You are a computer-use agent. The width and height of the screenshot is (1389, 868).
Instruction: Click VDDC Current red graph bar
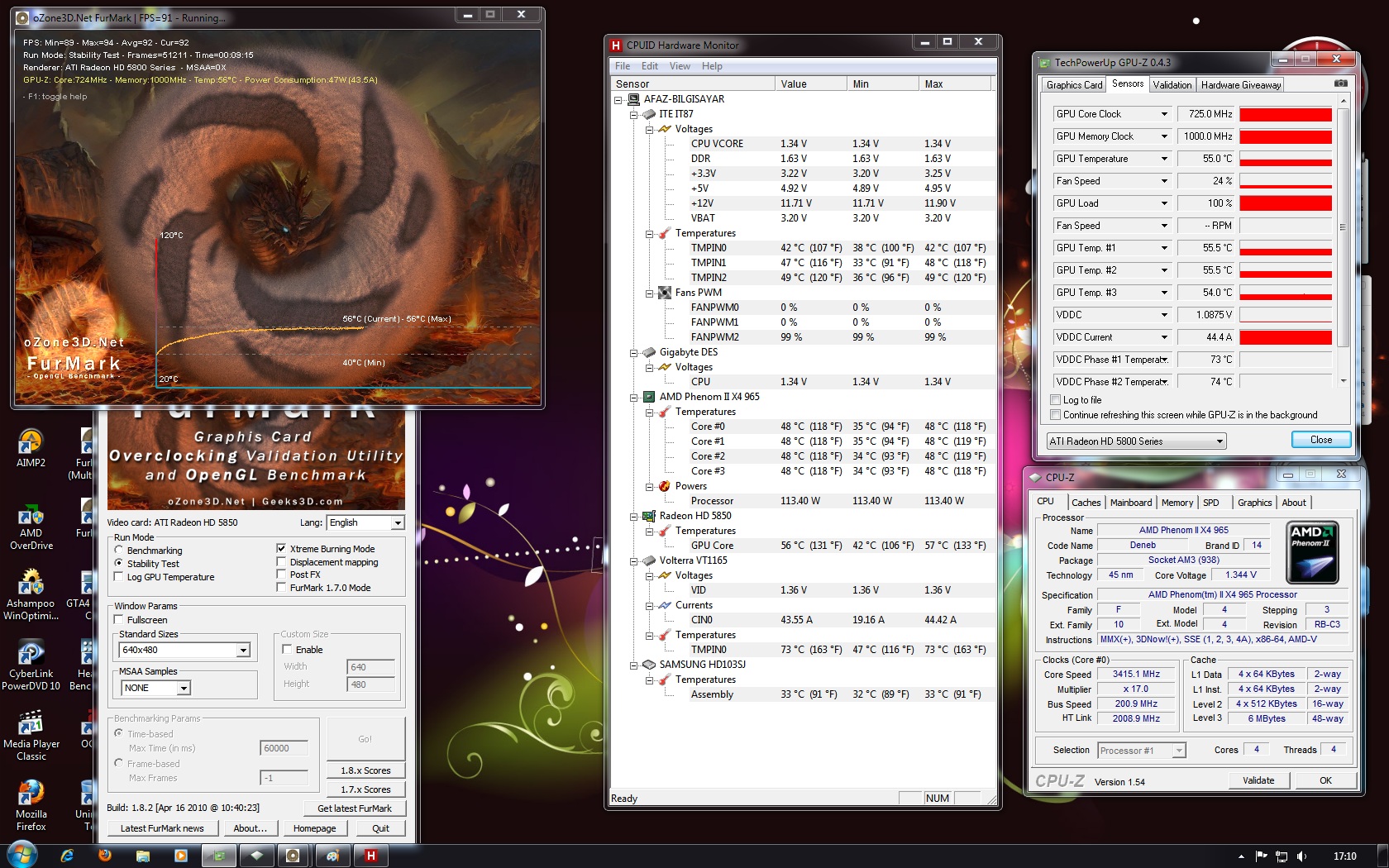click(1286, 337)
